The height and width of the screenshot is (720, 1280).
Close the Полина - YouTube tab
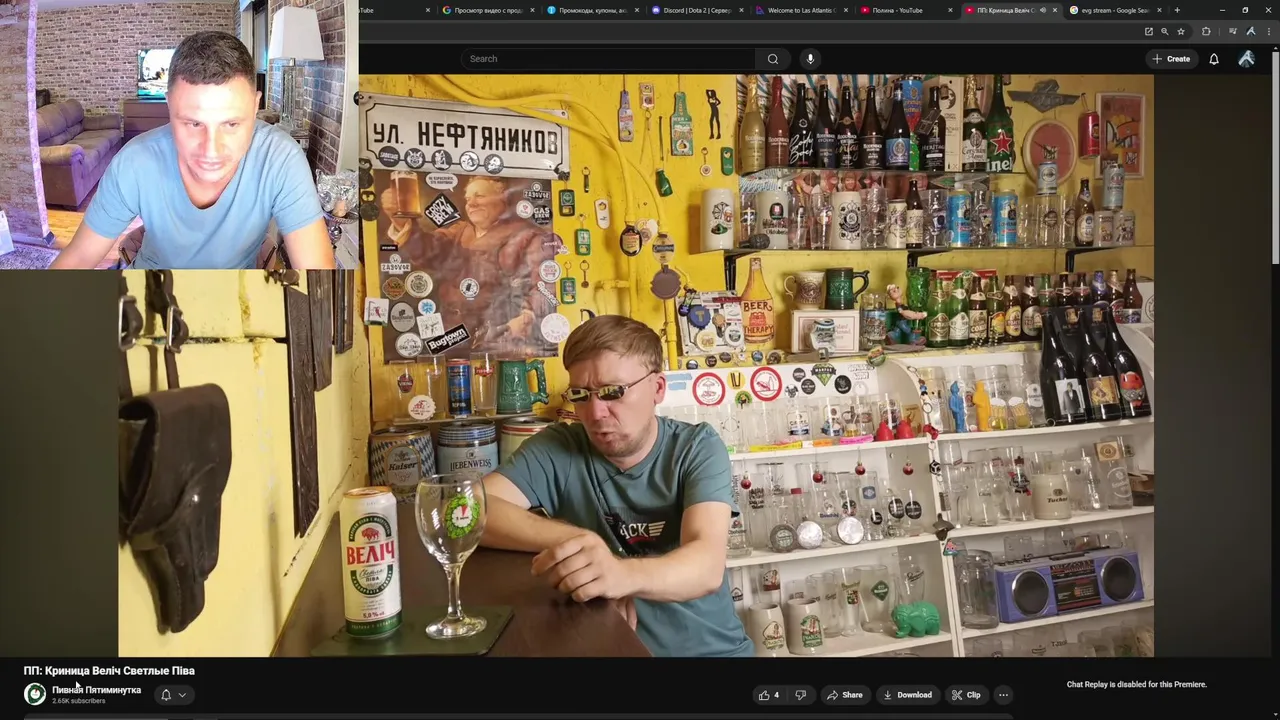(949, 10)
